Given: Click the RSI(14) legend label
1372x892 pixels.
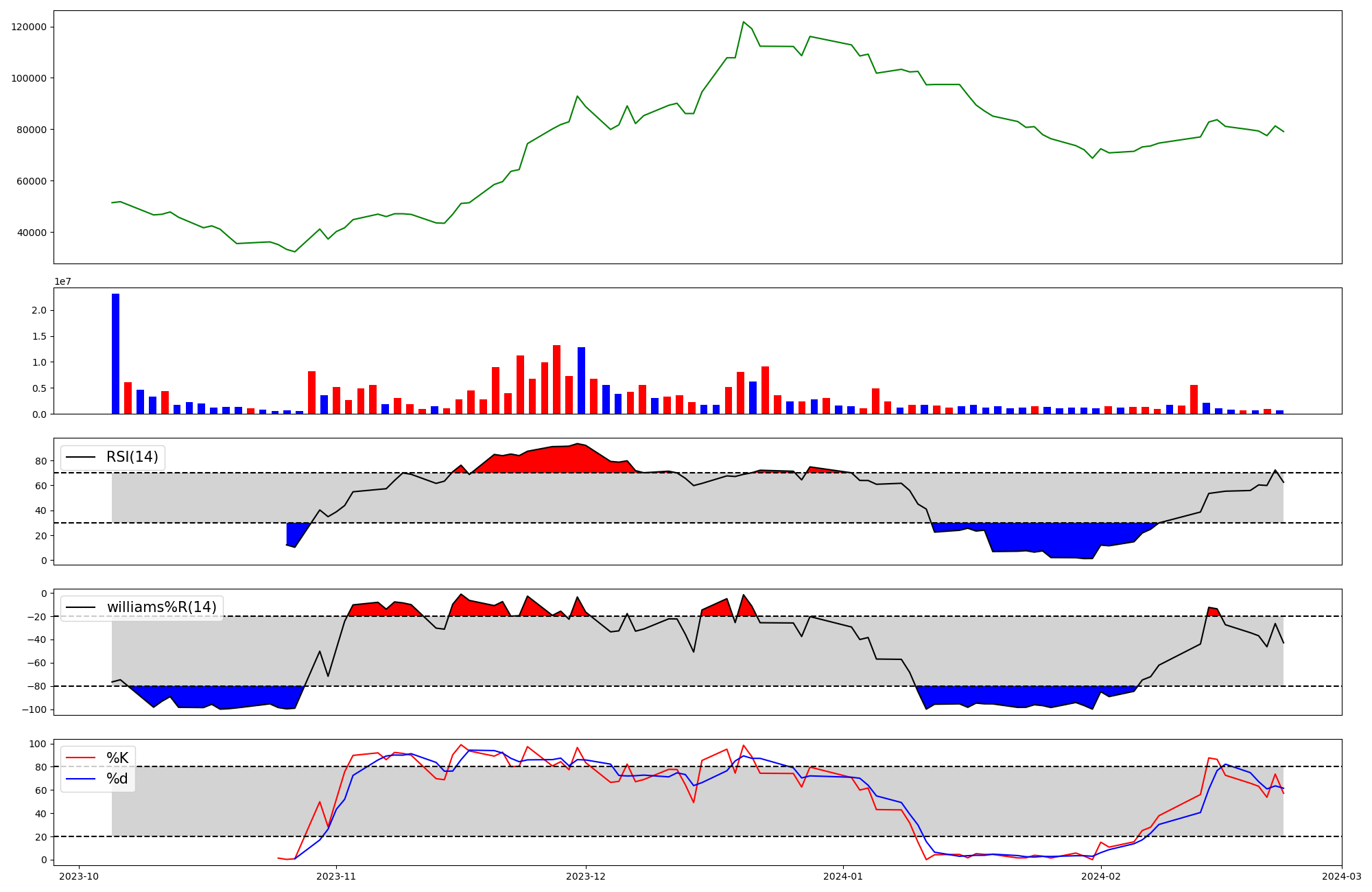Looking at the screenshot, I should (x=132, y=457).
